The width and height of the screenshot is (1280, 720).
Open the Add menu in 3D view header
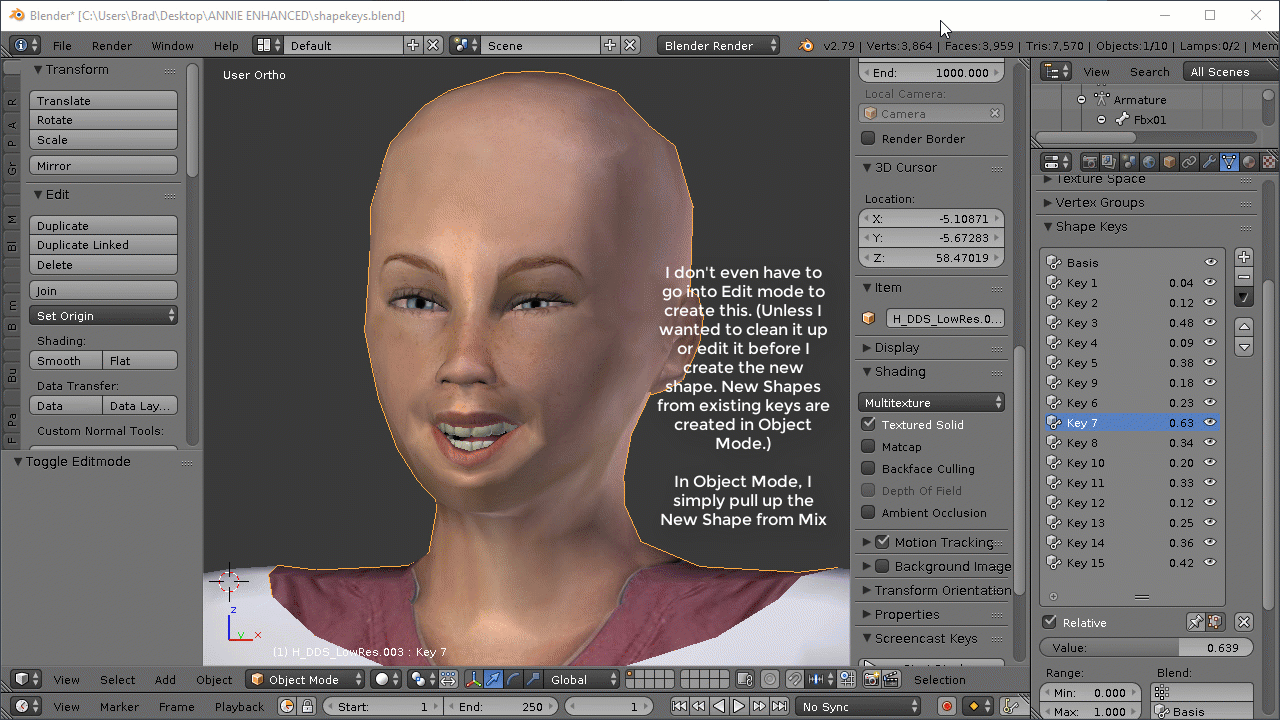tap(165, 680)
